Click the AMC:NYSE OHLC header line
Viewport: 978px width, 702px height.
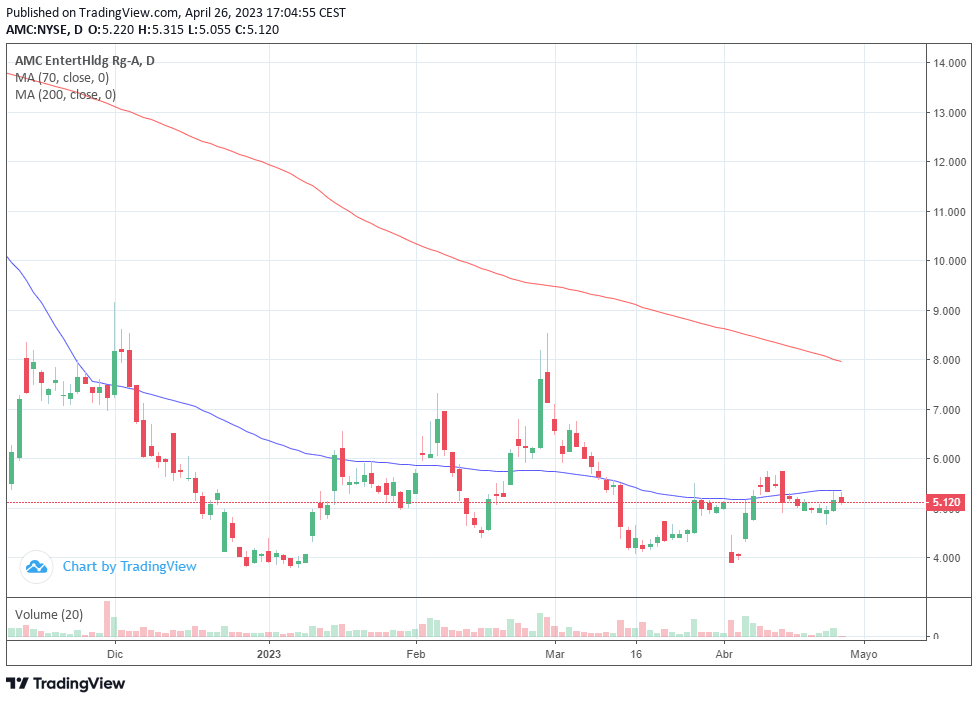point(143,29)
